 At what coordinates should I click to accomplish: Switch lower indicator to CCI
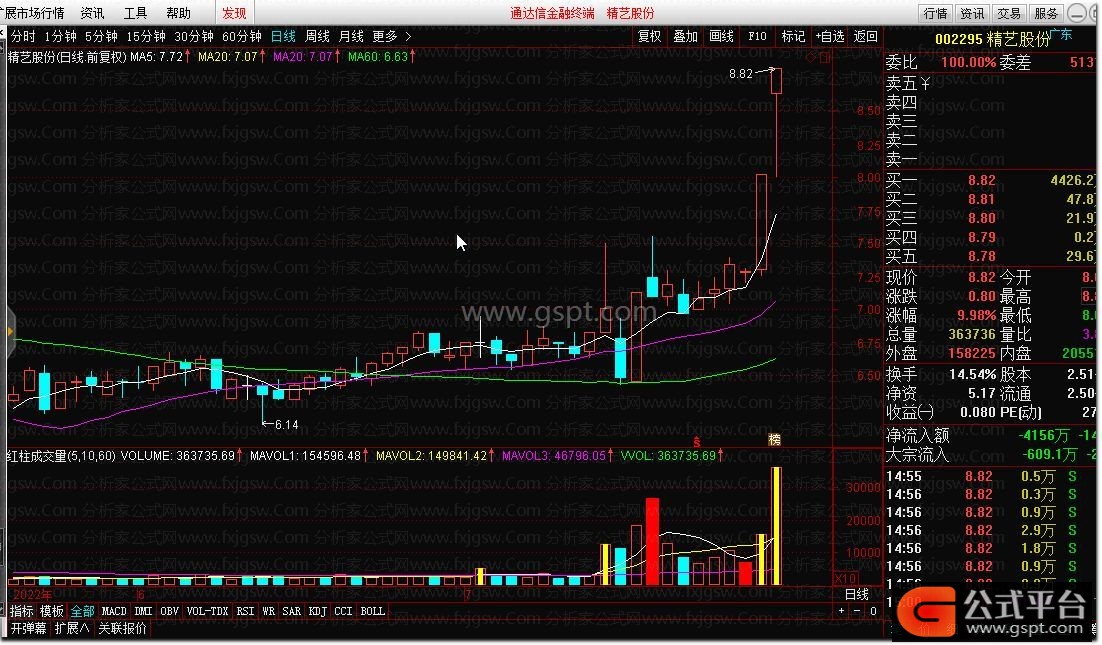343,611
